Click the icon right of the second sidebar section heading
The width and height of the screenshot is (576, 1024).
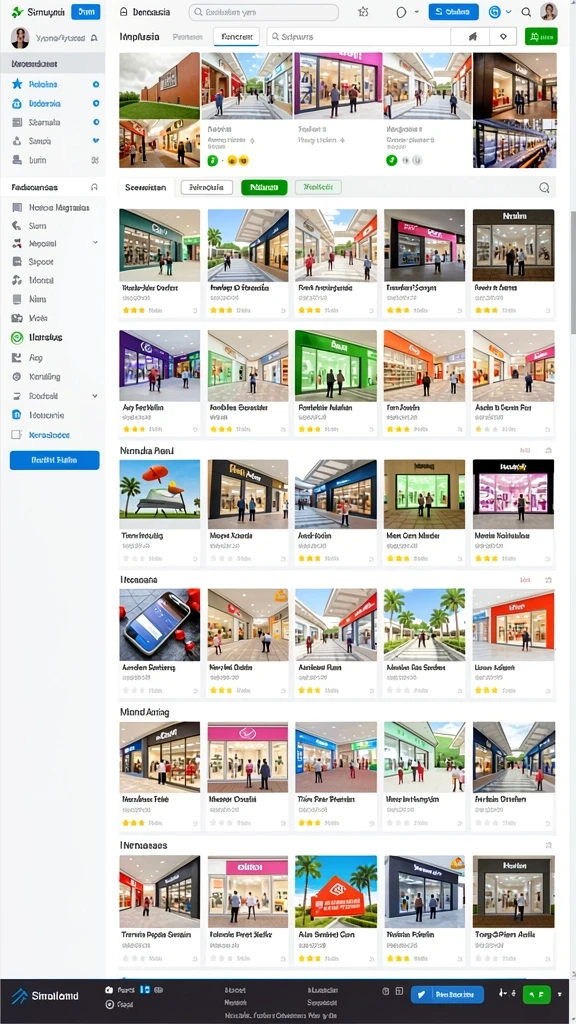94,187
